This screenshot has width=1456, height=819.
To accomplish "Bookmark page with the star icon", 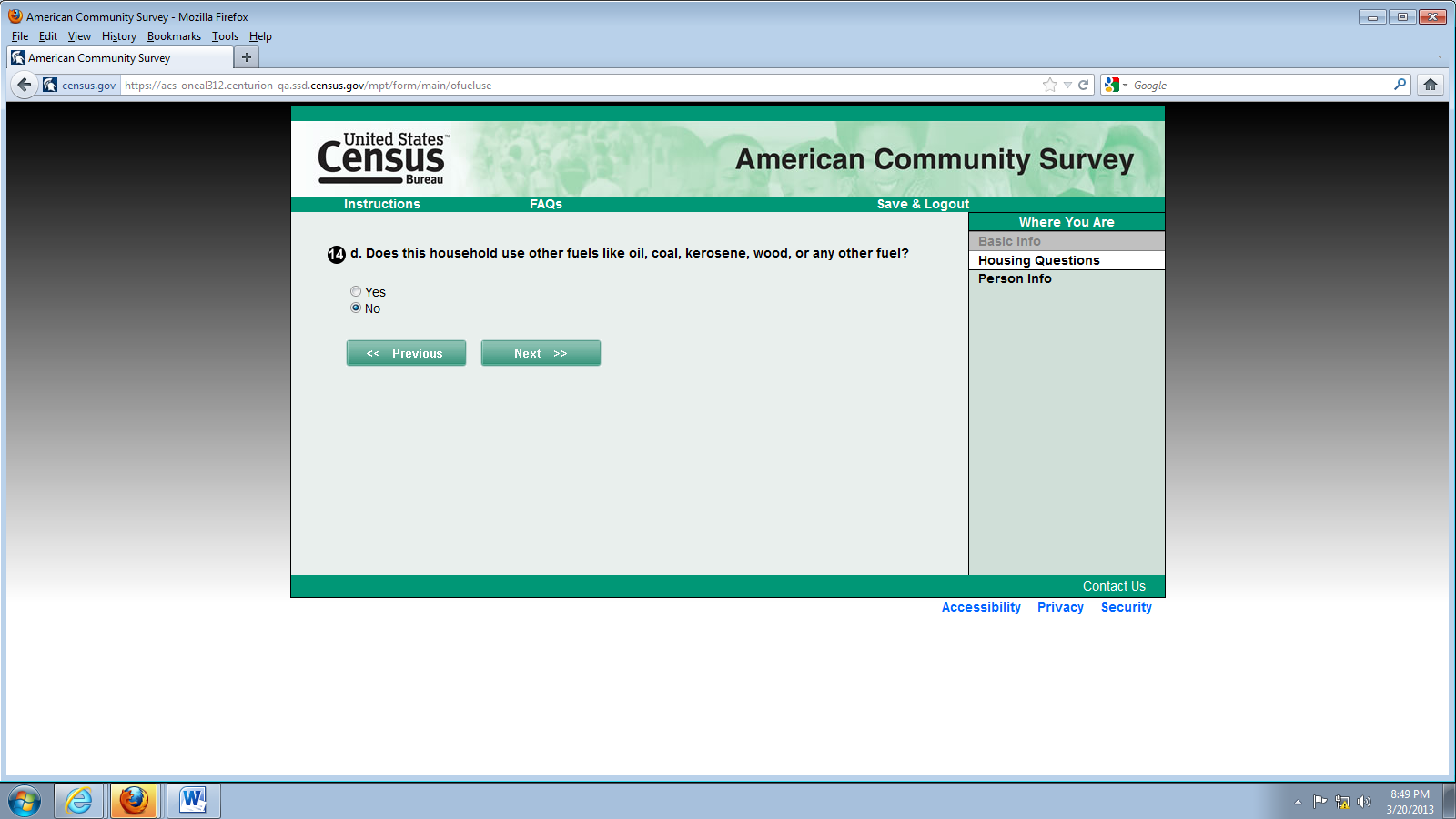I will 1050,85.
